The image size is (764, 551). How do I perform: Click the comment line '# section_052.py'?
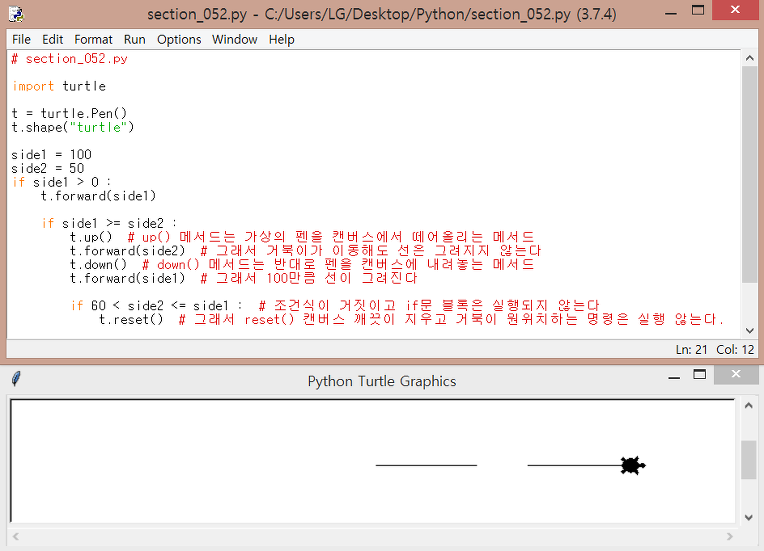tap(69, 59)
